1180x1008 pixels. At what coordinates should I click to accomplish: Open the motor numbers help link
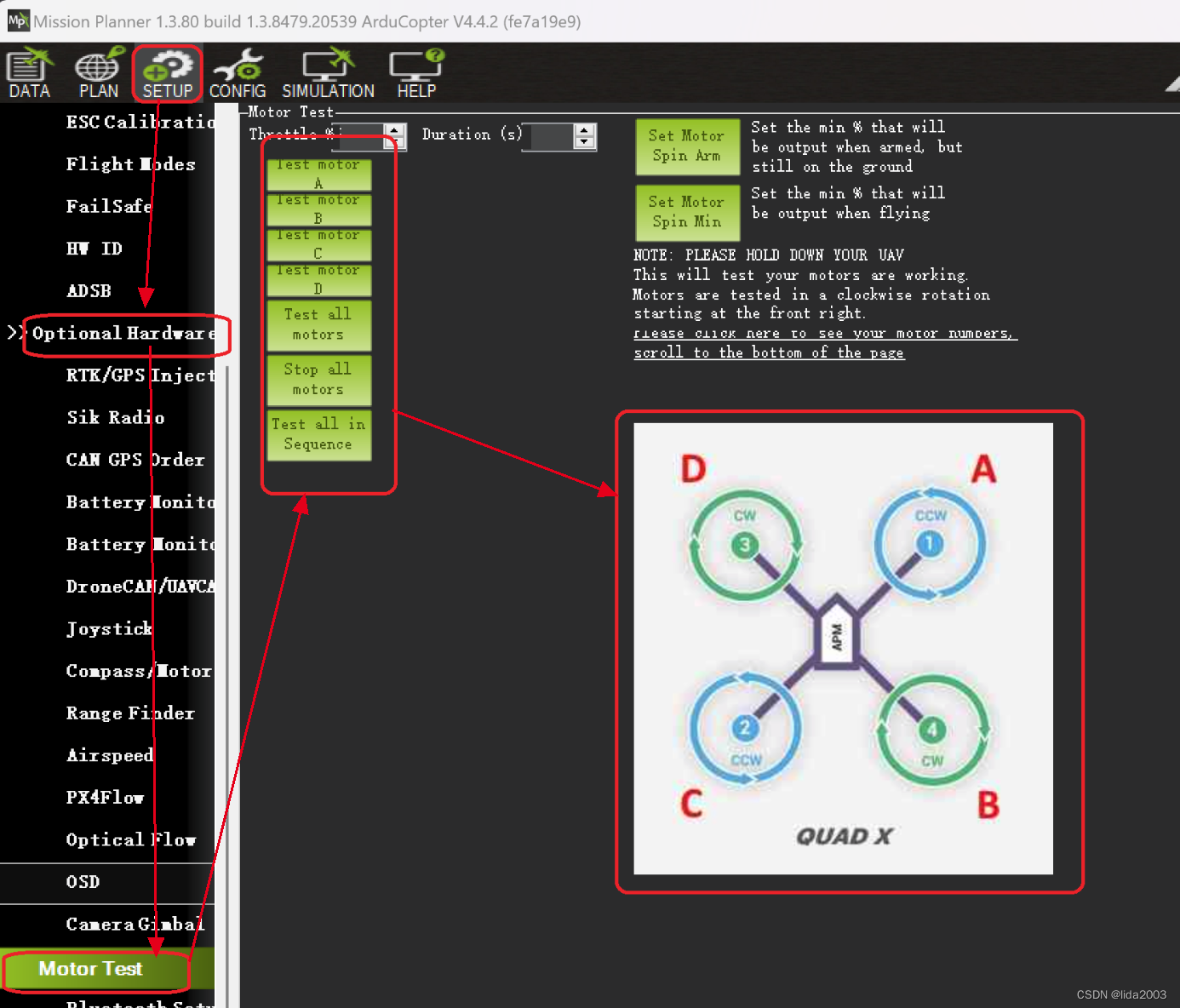[x=824, y=343]
